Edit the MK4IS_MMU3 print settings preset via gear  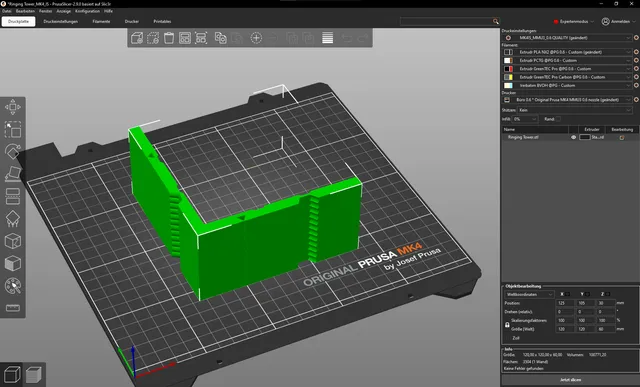pos(636,38)
